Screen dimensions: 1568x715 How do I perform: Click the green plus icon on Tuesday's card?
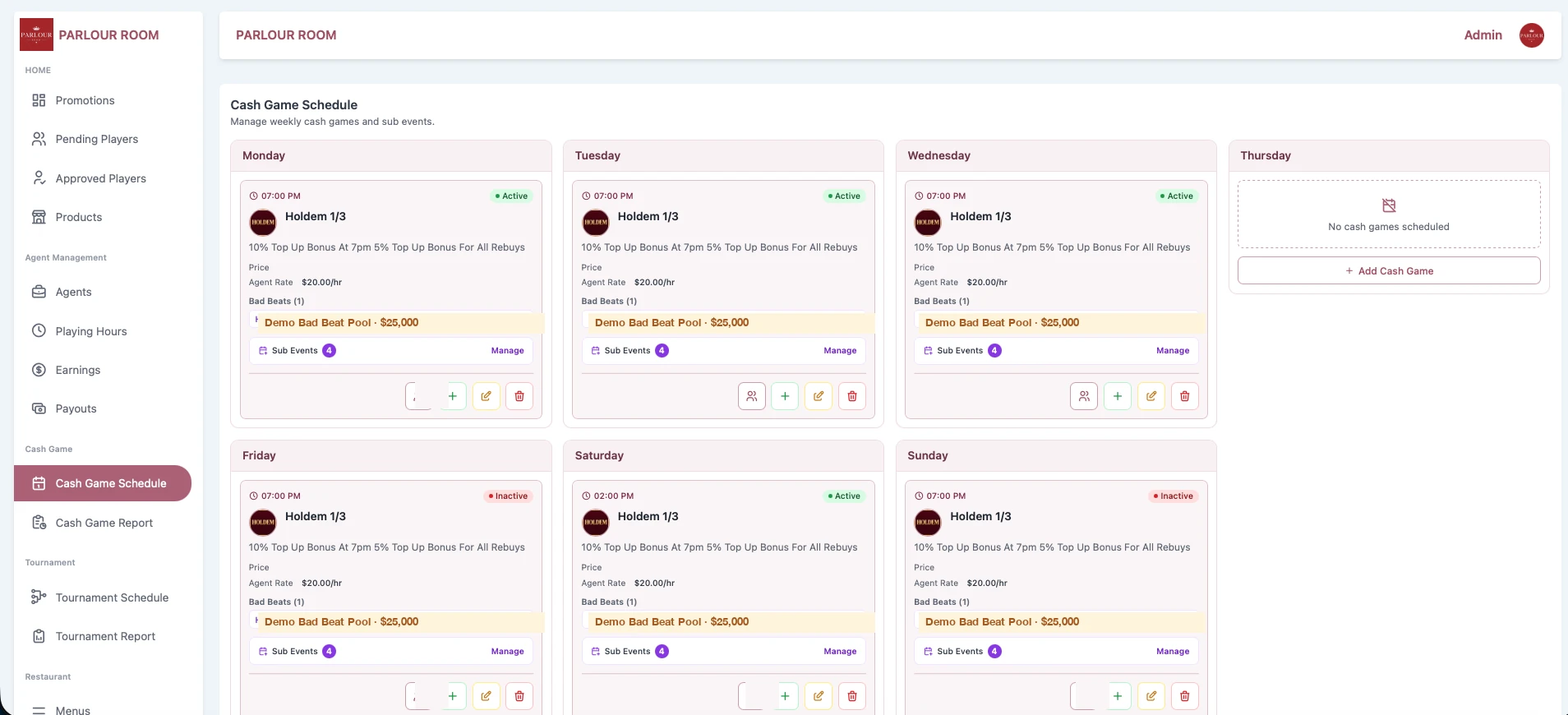tap(785, 396)
